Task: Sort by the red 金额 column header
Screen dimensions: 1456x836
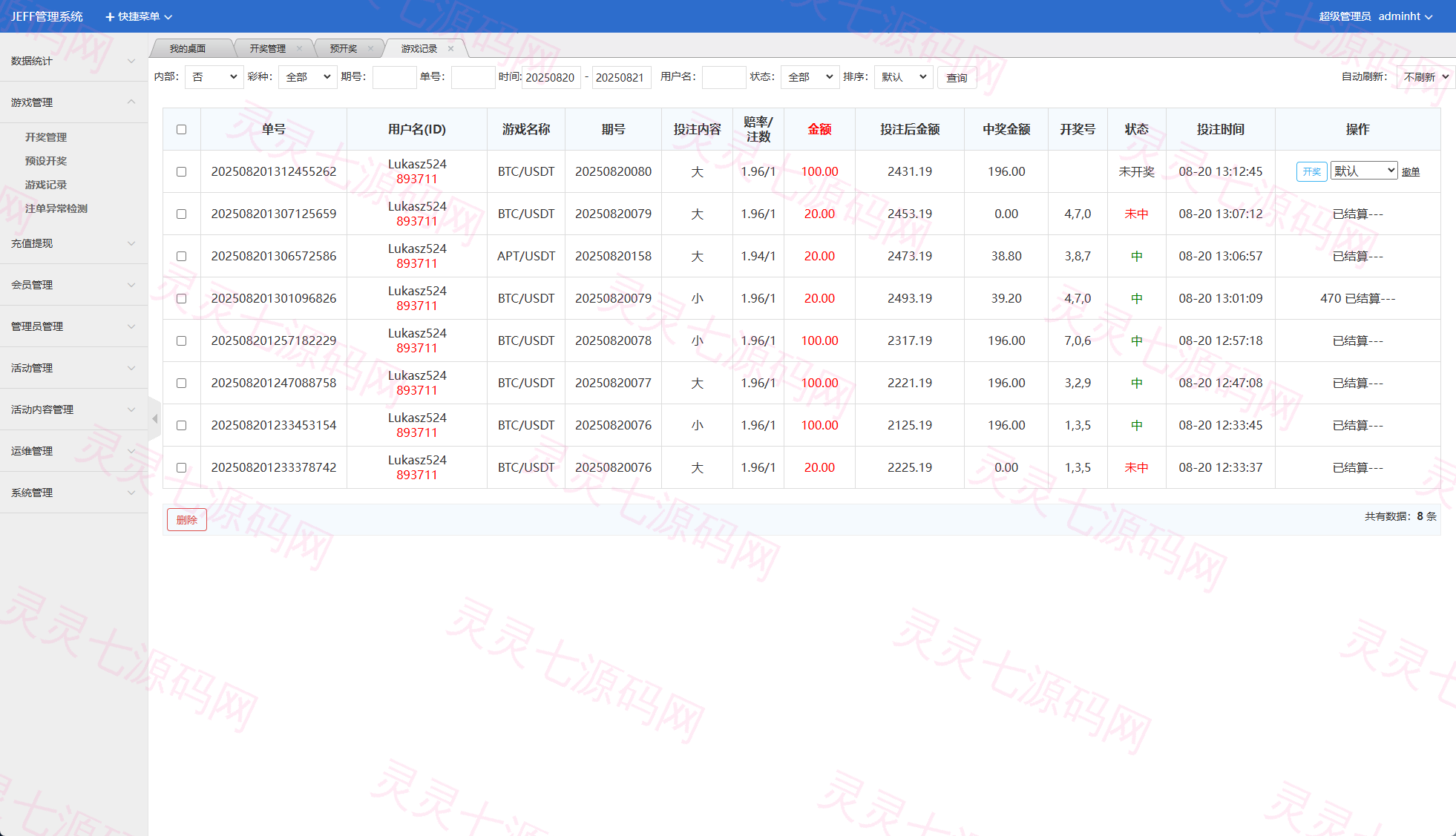Action: [819, 129]
